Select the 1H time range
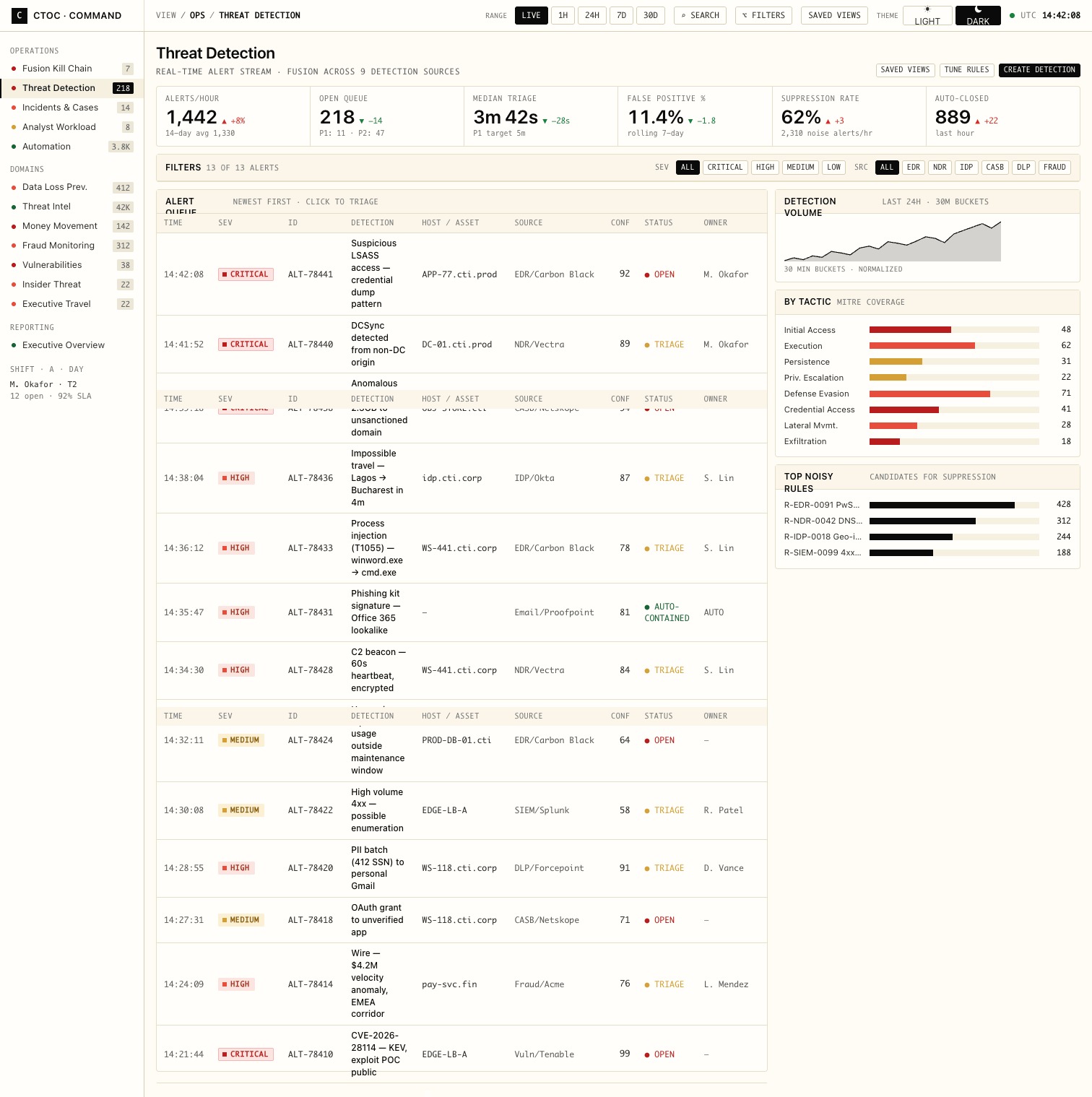 click(563, 15)
